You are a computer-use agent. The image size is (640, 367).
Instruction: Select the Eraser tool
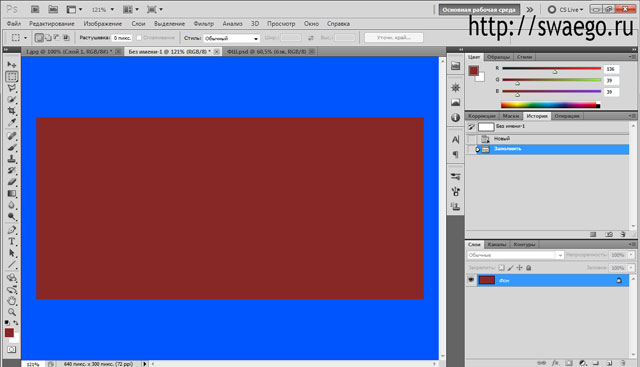click(11, 182)
